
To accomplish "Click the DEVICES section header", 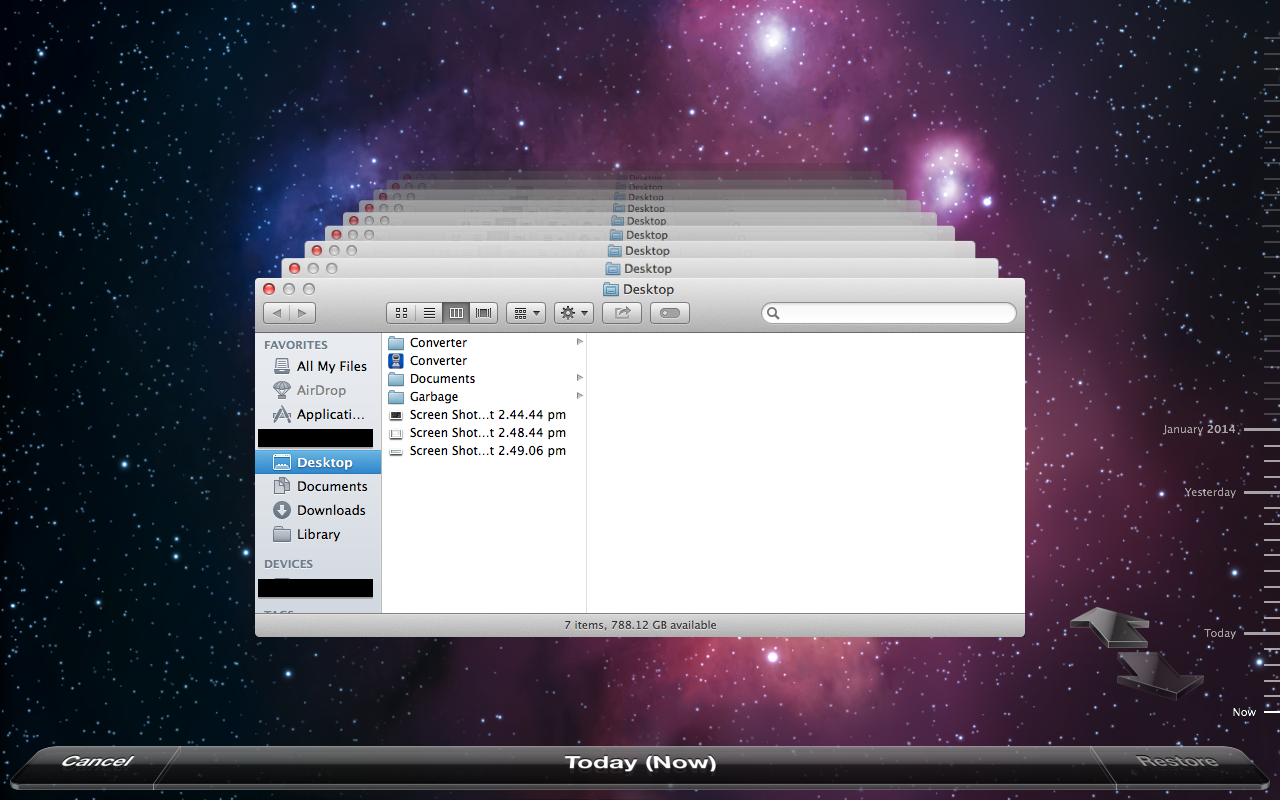I will [x=288, y=564].
